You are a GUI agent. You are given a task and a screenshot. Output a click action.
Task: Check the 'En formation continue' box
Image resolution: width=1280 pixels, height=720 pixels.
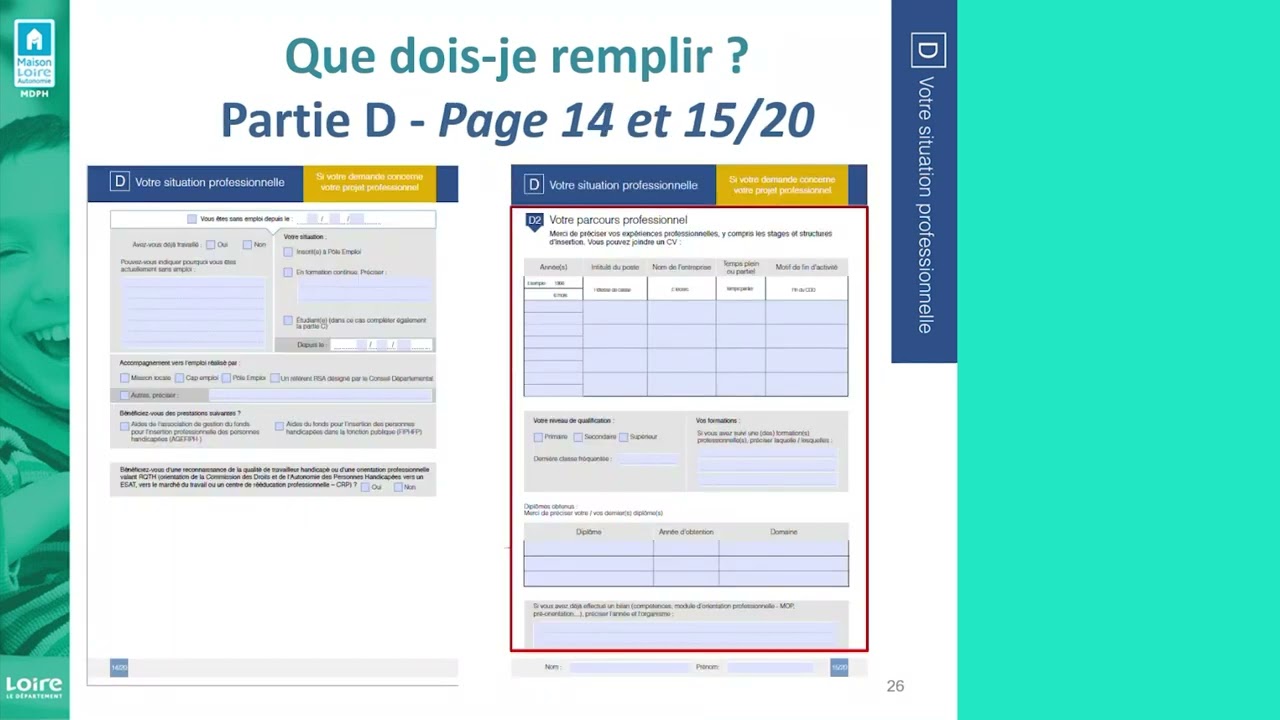point(288,272)
